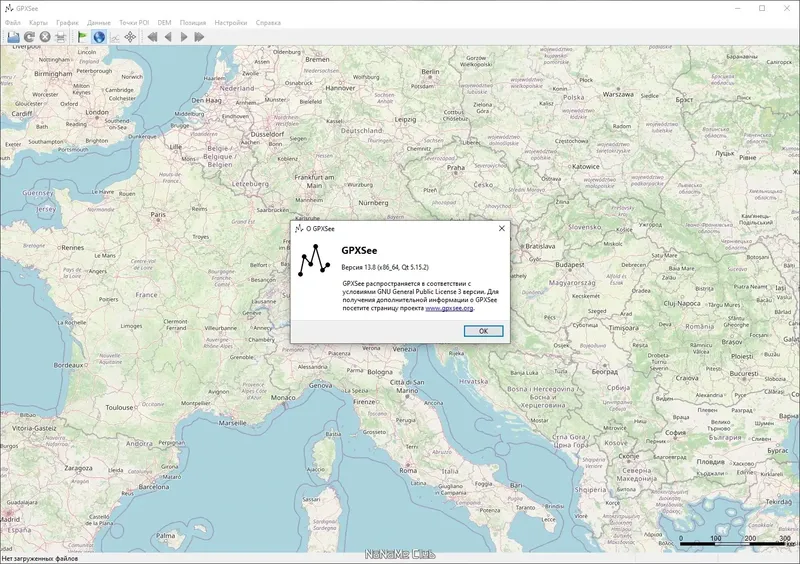Open the Позиция menu
800x564 pixels.
(x=193, y=22)
